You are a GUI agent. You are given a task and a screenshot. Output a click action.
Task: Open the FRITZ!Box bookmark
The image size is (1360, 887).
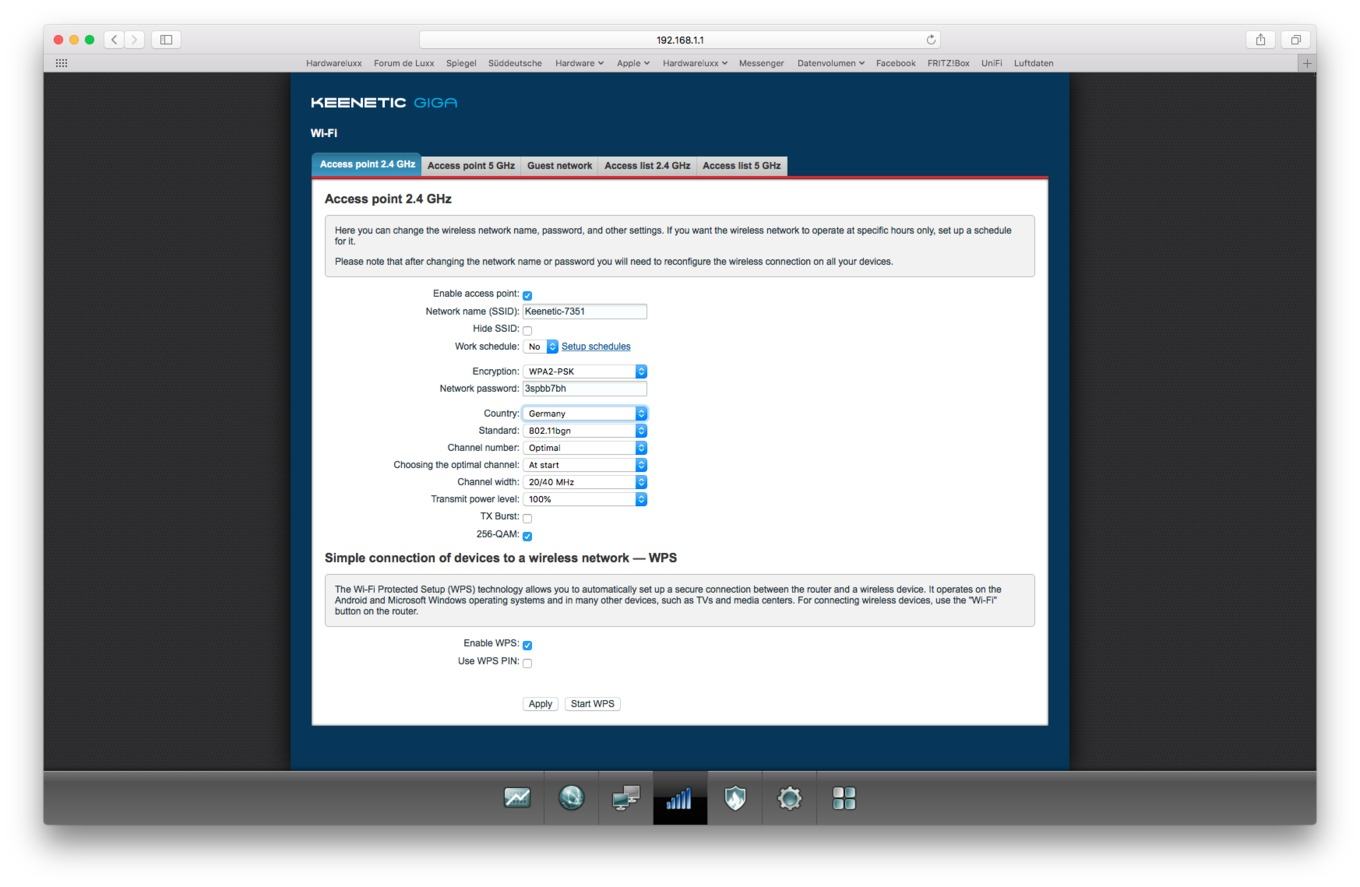click(x=948, y=63)
